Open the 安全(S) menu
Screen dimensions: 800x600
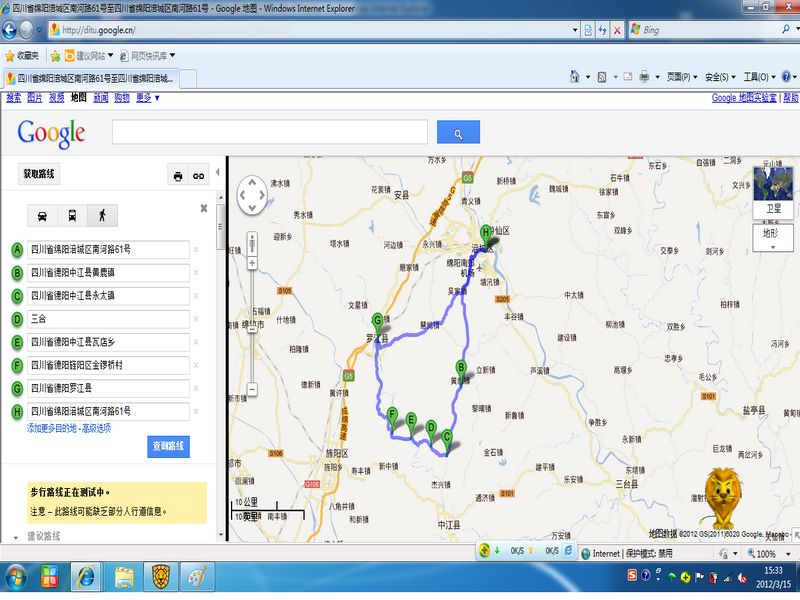(x=720, y=77)
